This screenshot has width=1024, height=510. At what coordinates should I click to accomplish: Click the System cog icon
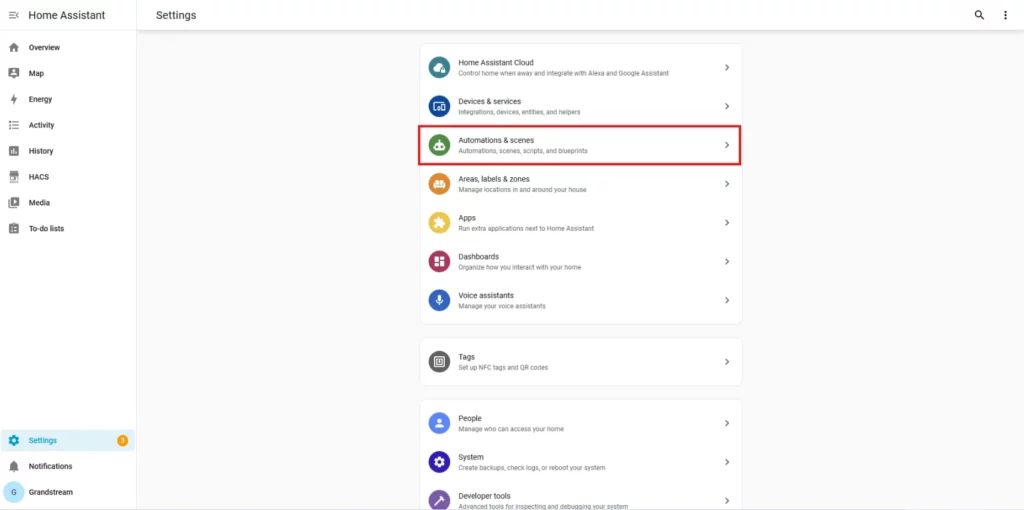tap(440, 462)
